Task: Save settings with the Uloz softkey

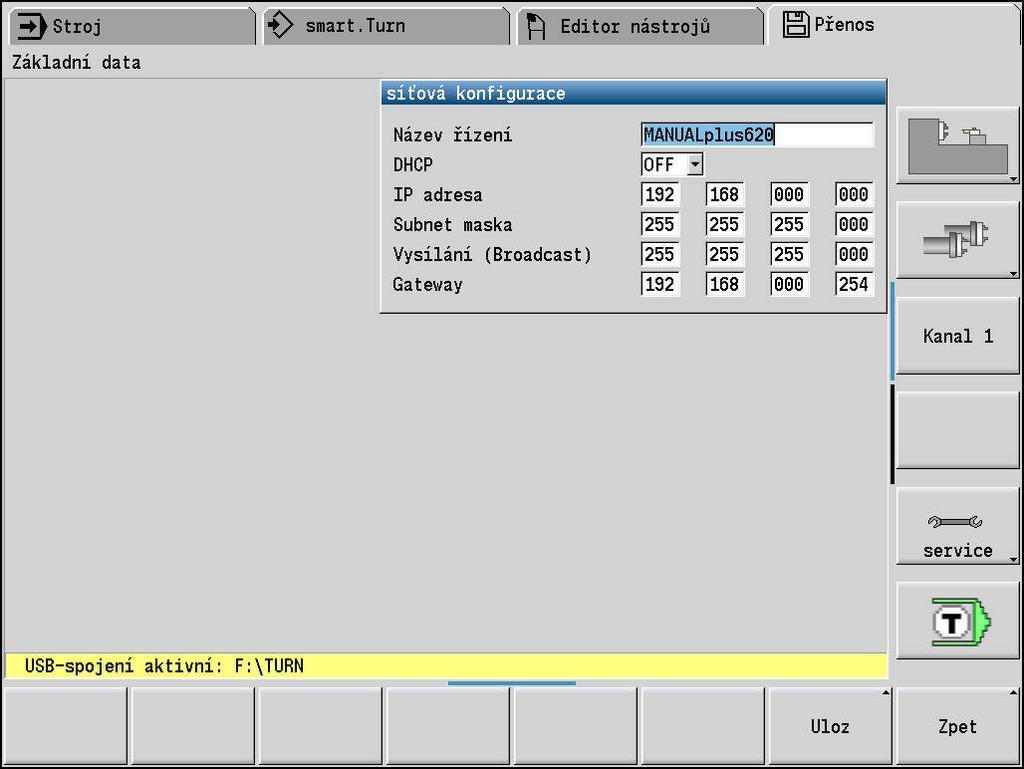Action: (x=830, y=726)
